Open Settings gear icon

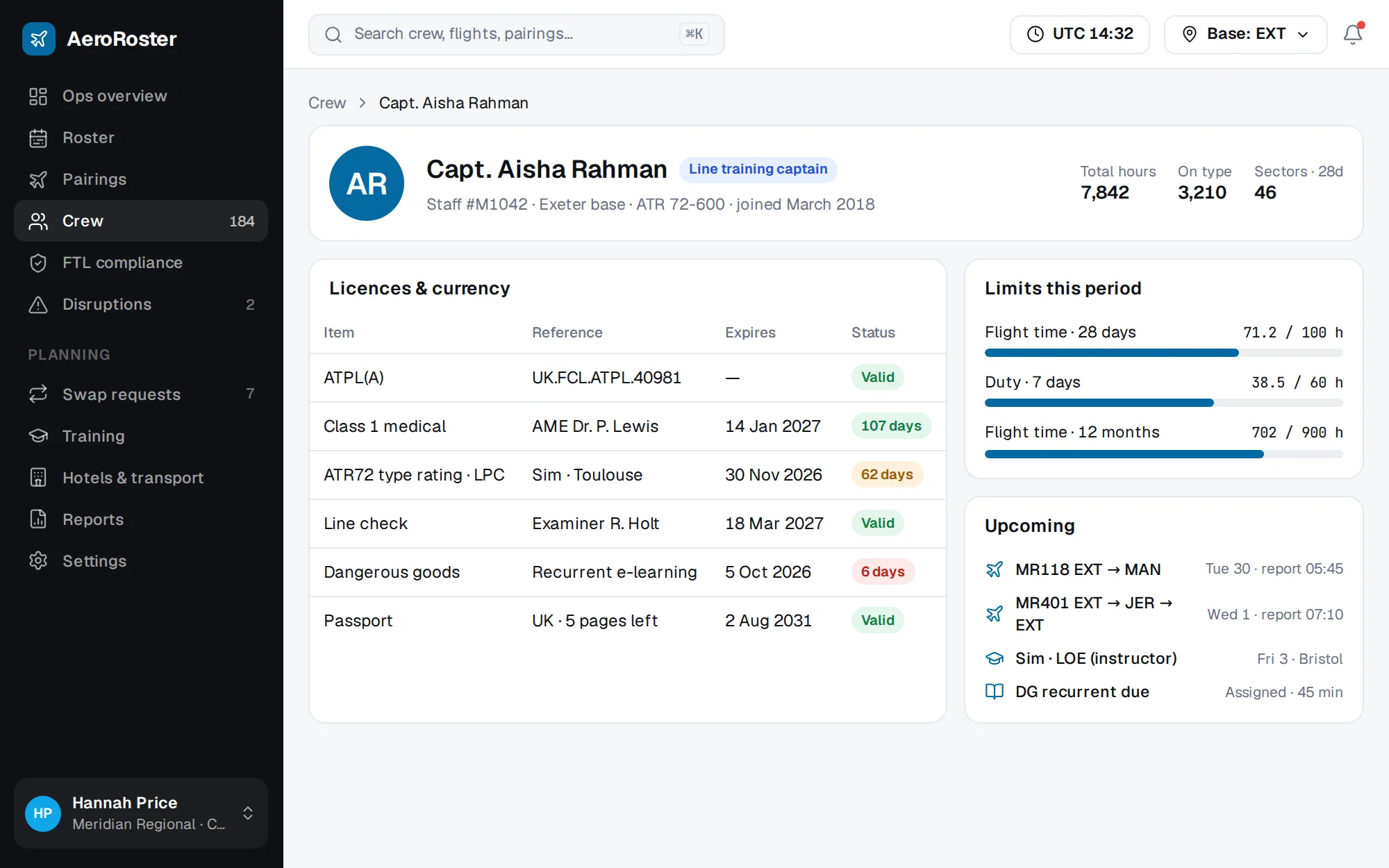[38, 561]
